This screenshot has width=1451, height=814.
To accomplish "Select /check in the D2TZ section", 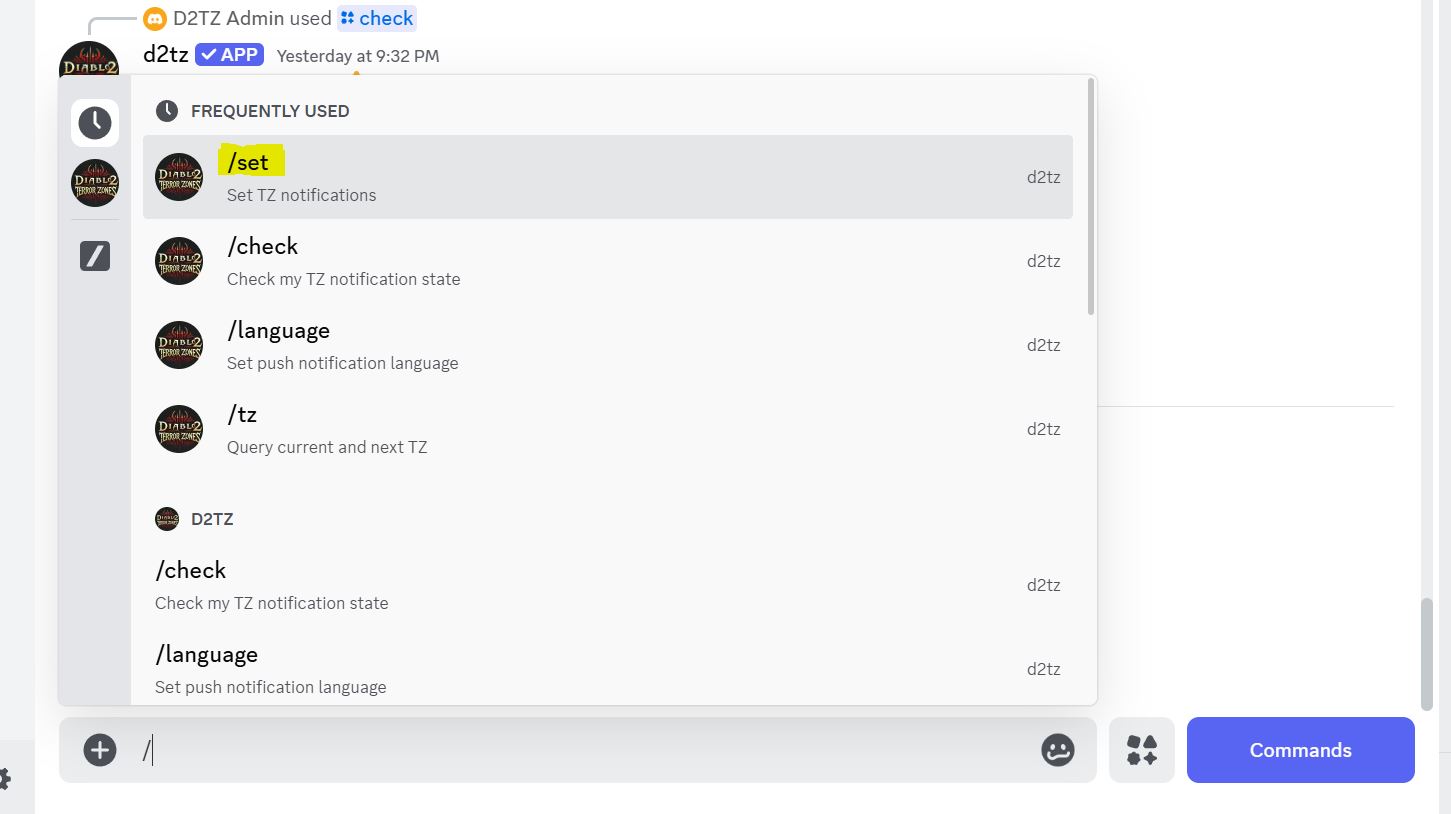I will tap(607, 585).
